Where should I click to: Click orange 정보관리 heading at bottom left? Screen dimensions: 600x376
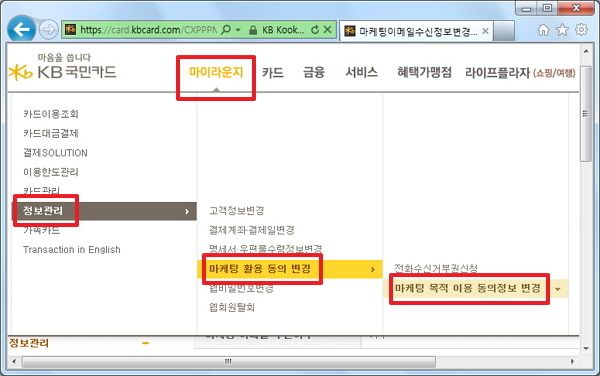pyautogui.click(x=29, y=343)
